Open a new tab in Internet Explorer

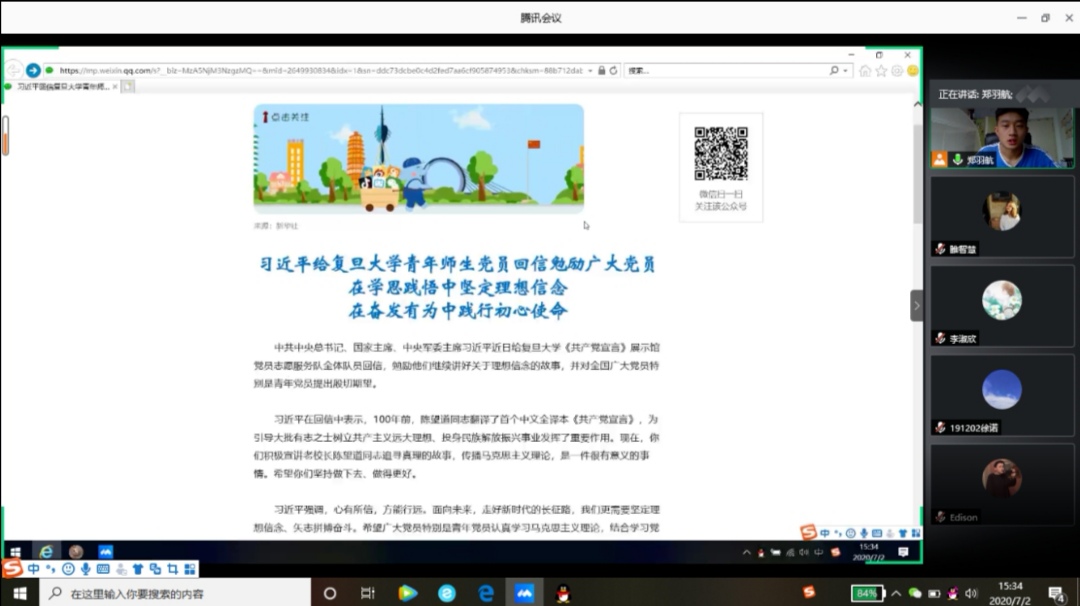click(x=128, y=87)
